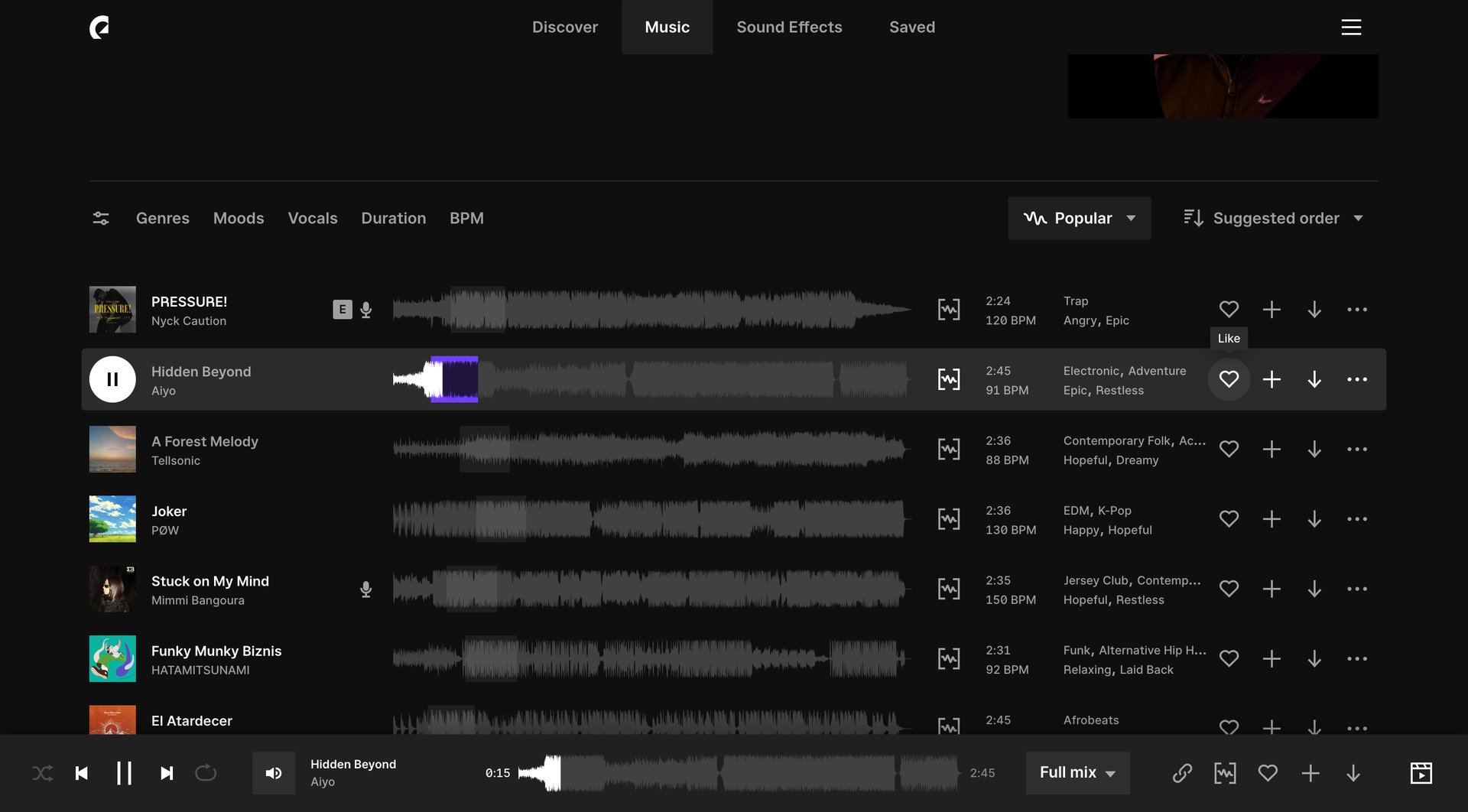Open the Moods filter

239,218
